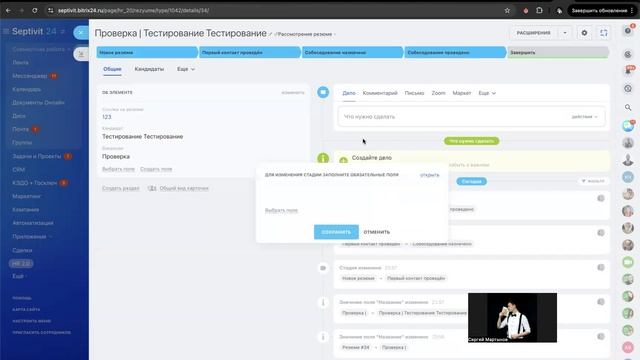
Task: Click Выбрать поле link inside the popup
Action: [281, 210]
